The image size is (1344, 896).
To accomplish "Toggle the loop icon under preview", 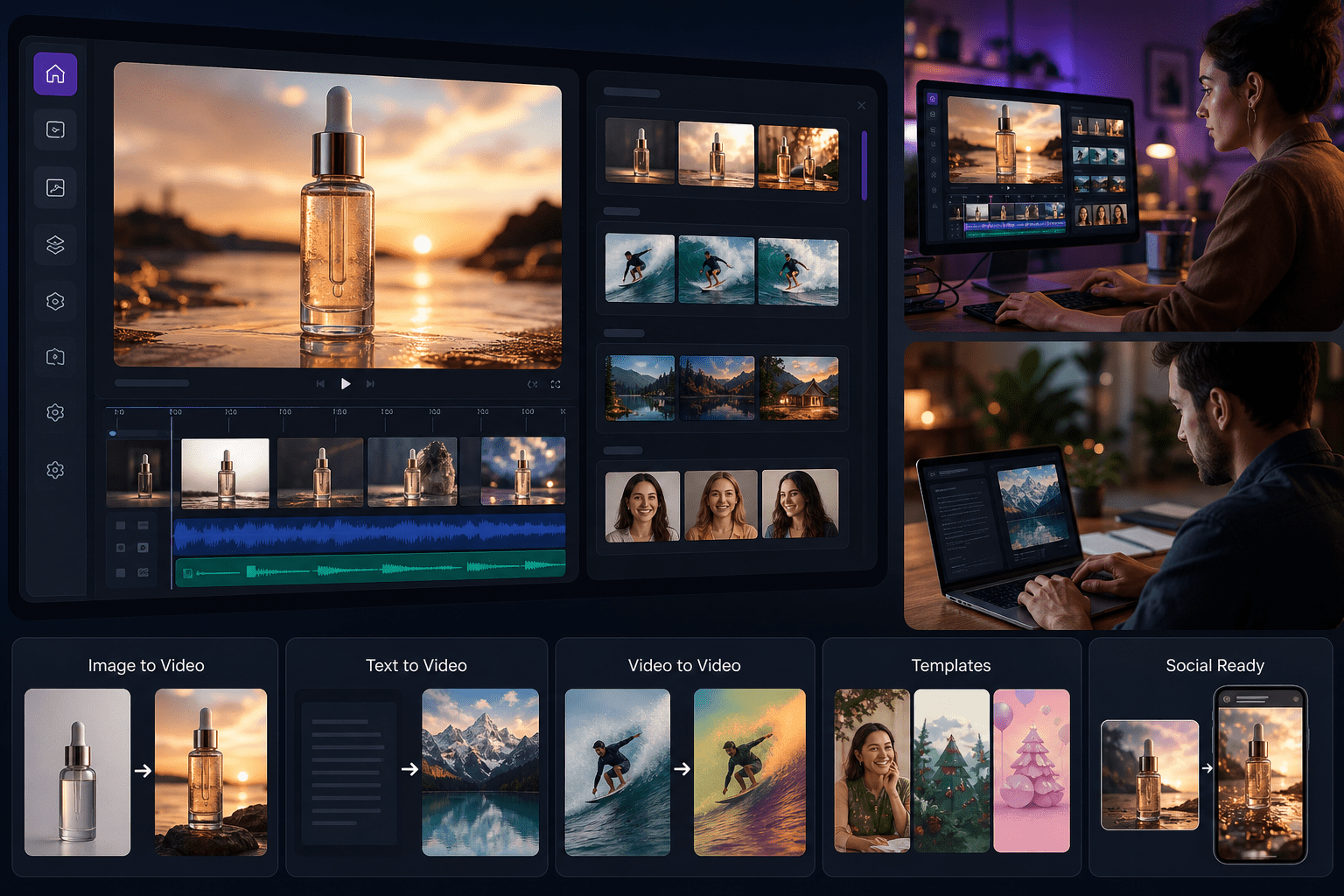I will (x=532, y=384).
